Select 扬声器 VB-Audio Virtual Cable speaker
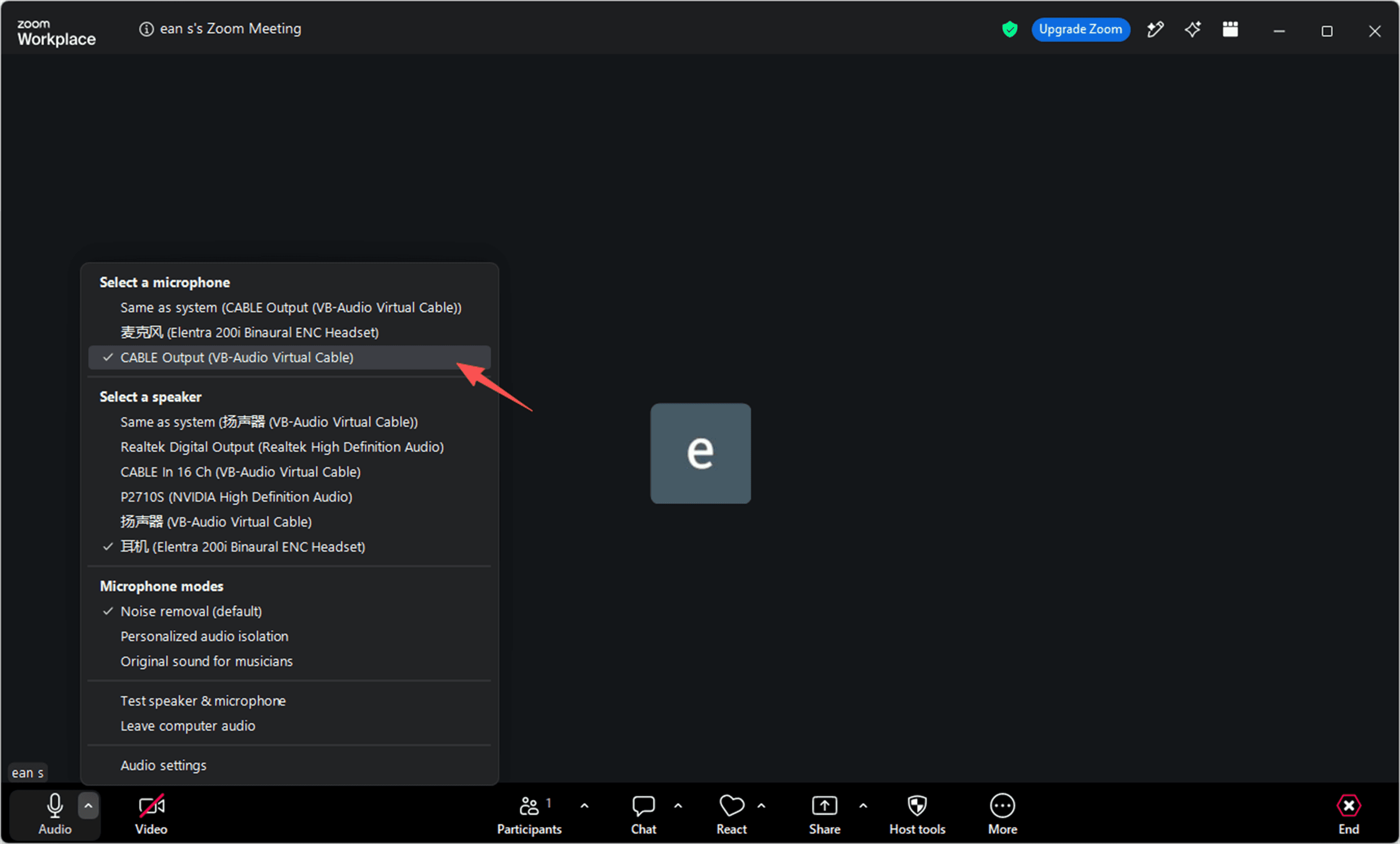The width and height of the screenshot is (1400, 844). tap(290, 522)
